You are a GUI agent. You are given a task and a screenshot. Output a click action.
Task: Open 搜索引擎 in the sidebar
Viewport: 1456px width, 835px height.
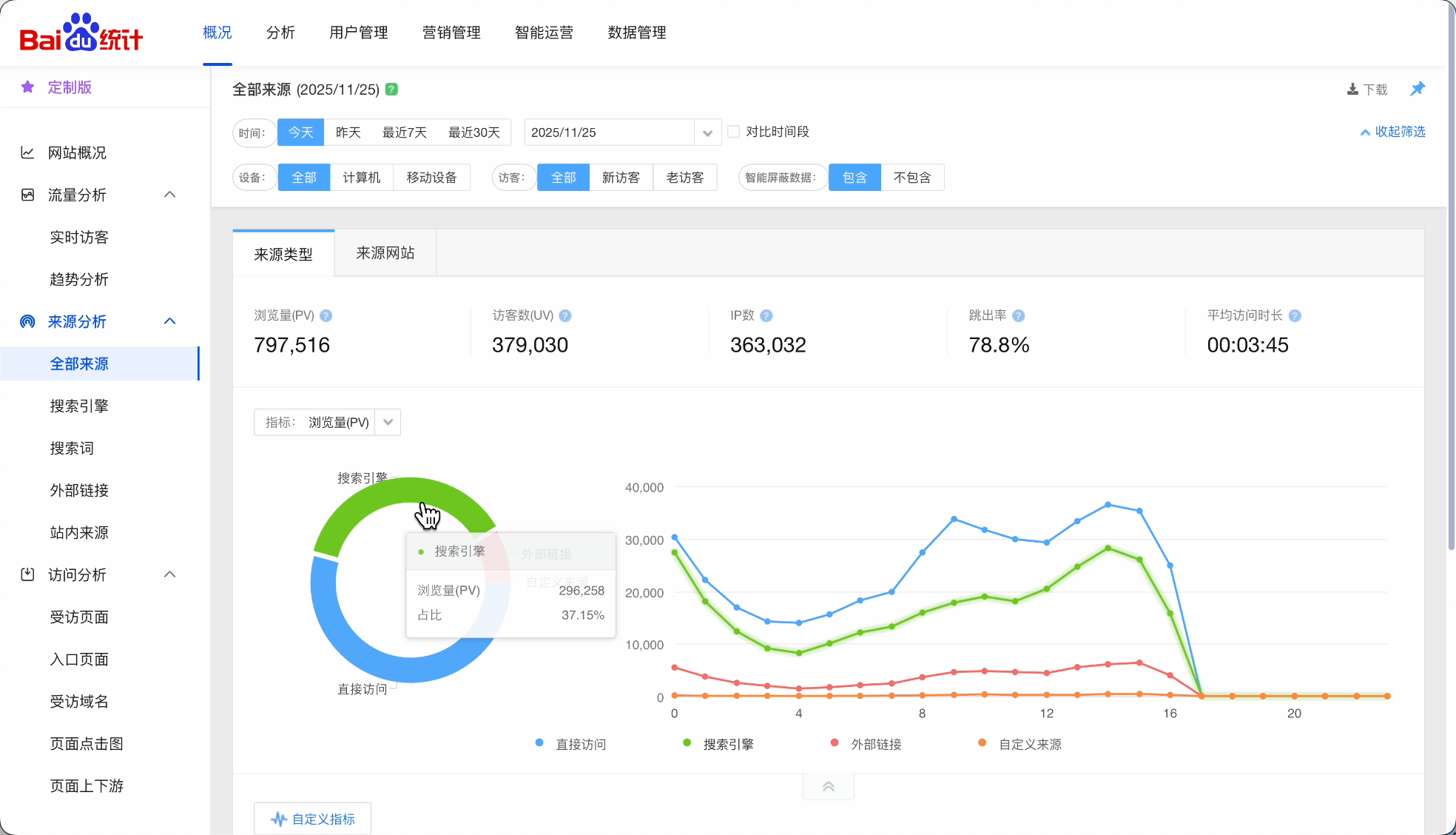pyautogui.click(x=79, y=406)
